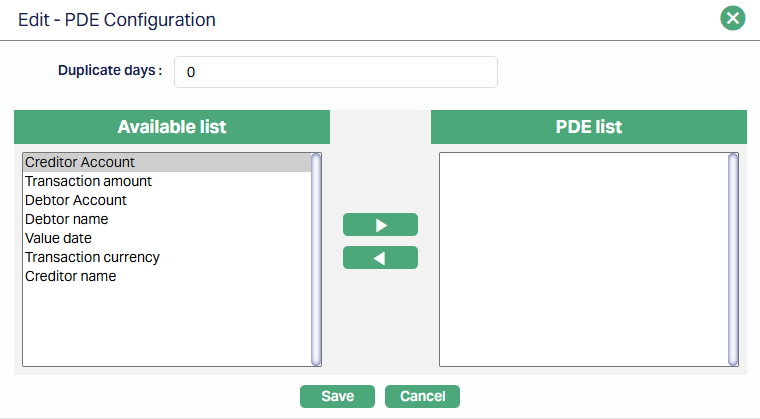Highlight Transaction currency in Available list

click(92, 257)
